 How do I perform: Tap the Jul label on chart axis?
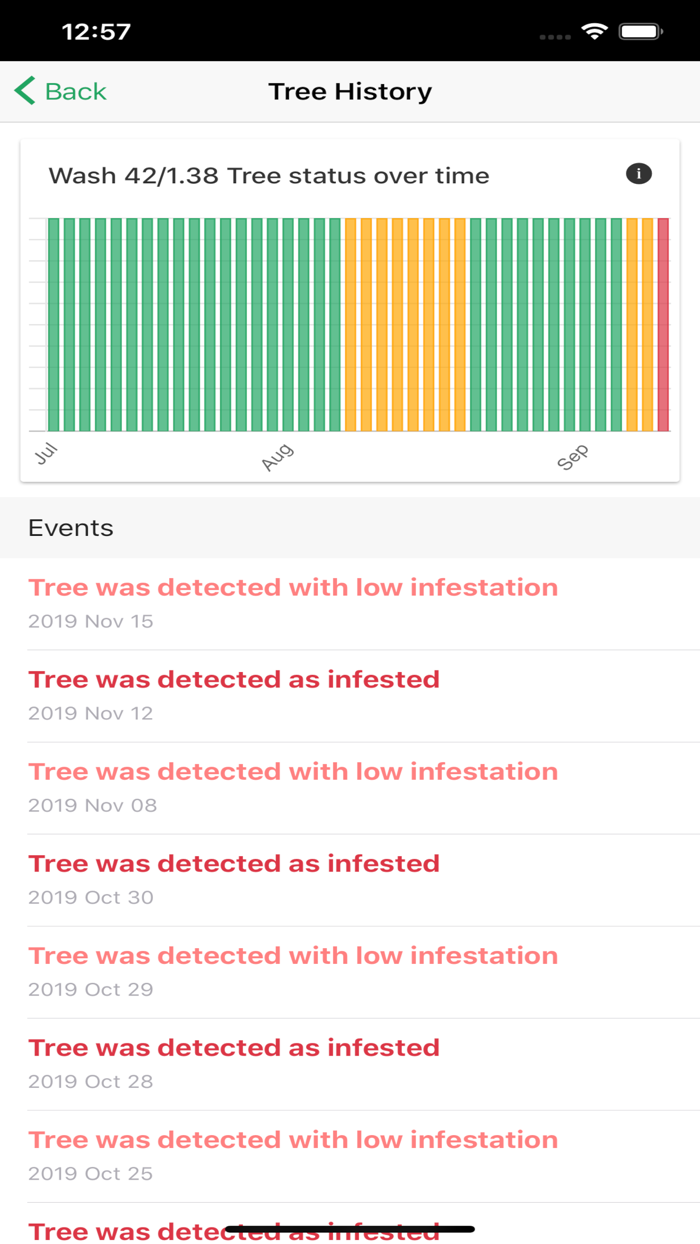pyautogui.click(x=46, y=455)
